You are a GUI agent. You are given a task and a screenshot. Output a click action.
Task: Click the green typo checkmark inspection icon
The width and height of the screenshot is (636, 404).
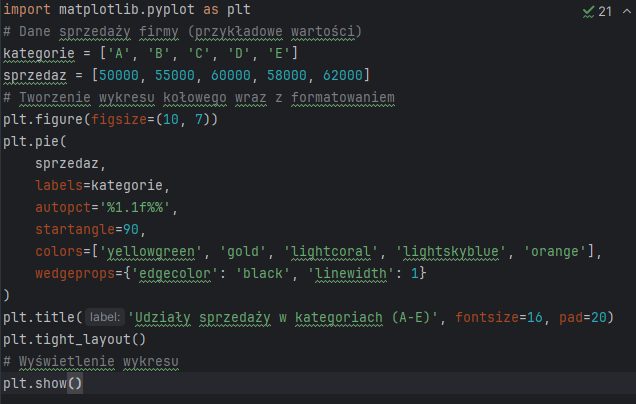[586, 11]
